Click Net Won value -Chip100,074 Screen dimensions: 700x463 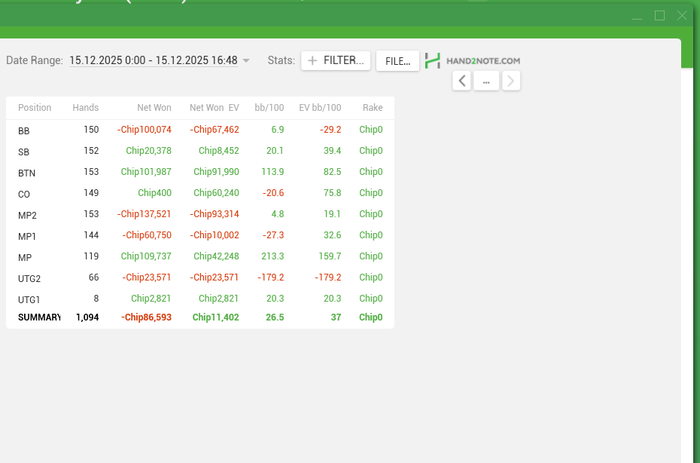pos(144,129)
